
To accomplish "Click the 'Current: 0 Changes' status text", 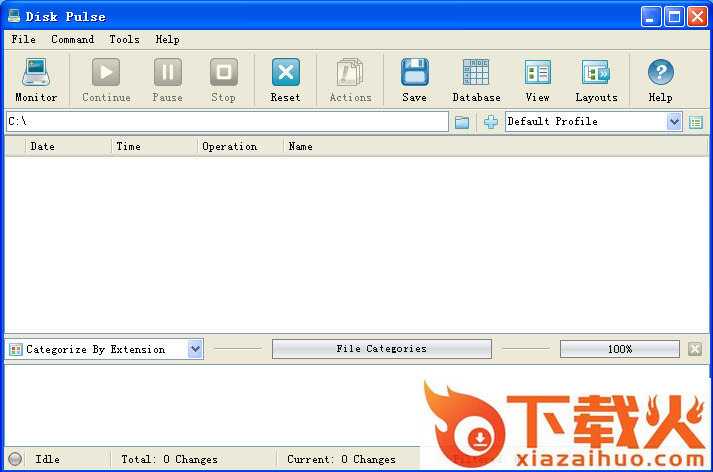I will 341,459.
